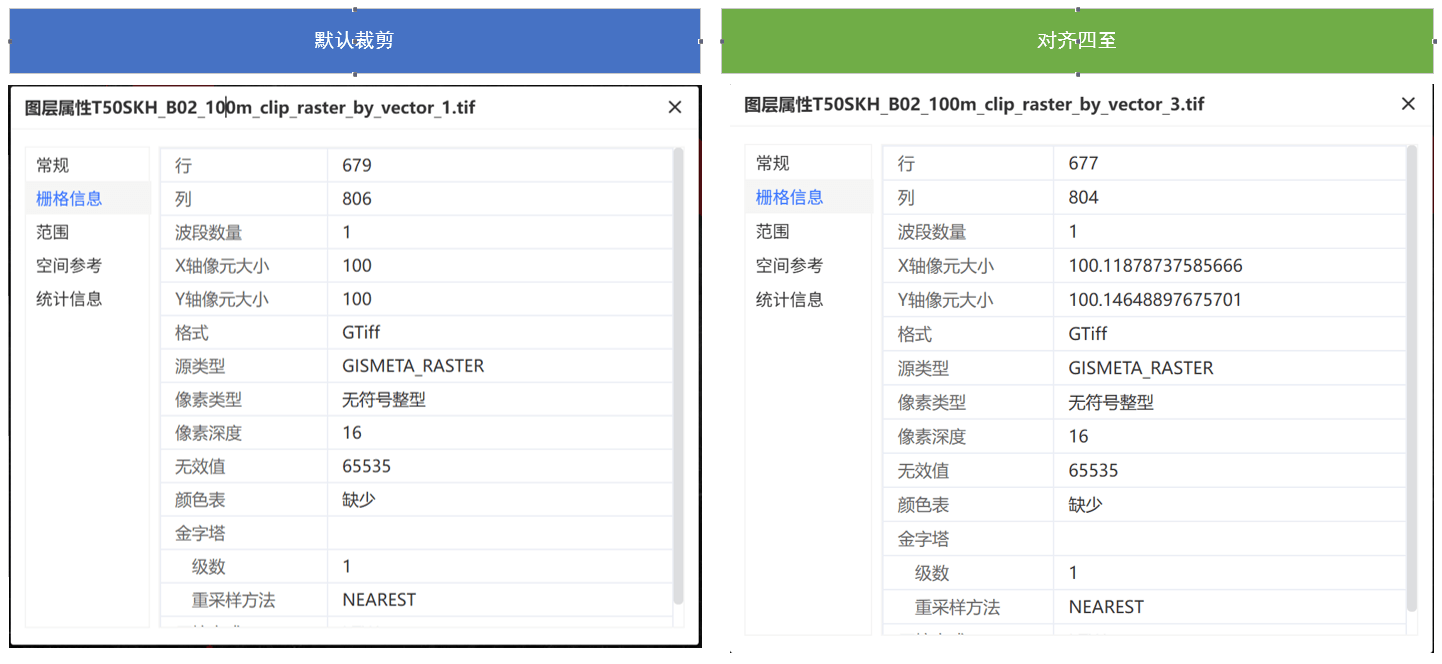Image resolution: width=1442 pixels, height=664 pixels.
Task: Open 常规 tab in left vector_1 dialog
Action: click(53, 165)
